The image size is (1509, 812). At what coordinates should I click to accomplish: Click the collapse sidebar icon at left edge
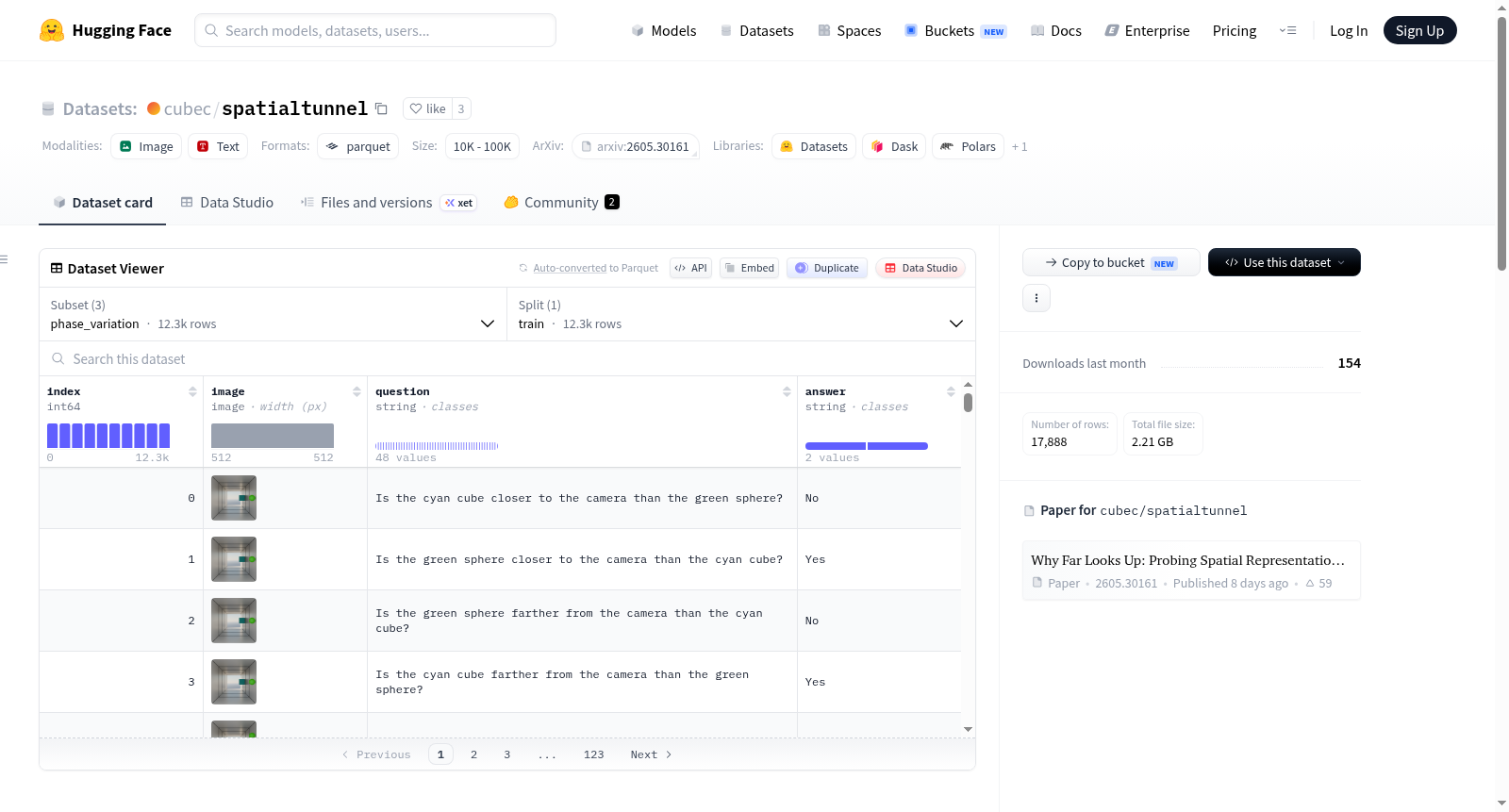click(x=4, y=259)
